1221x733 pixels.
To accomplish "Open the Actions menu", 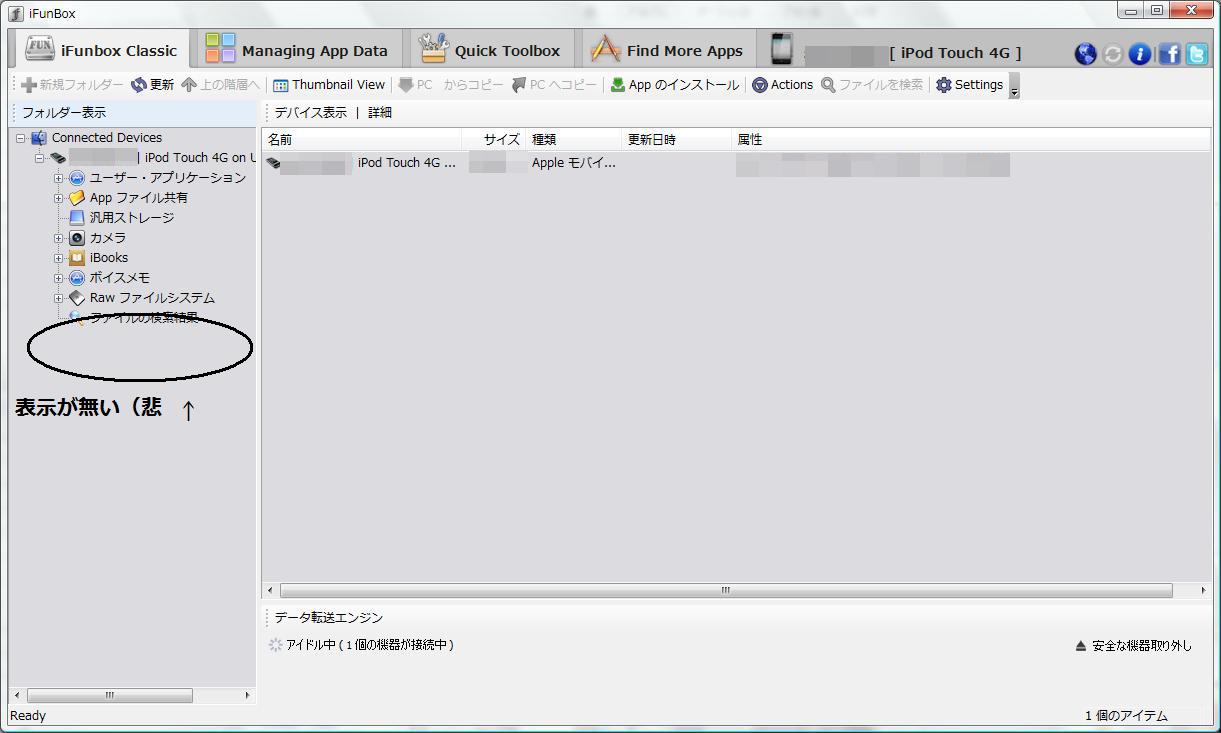I will tap(783, 85).
